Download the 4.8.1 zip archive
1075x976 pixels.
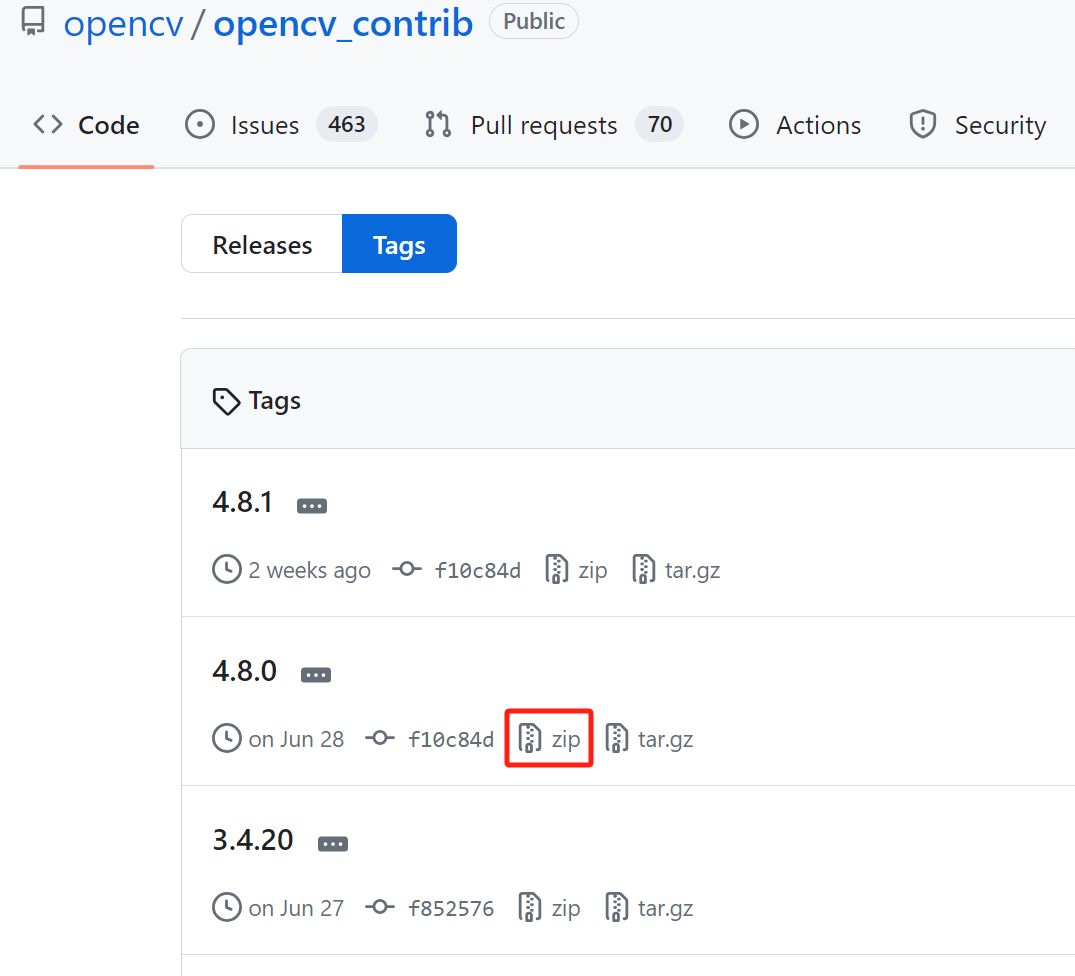coord(577,570)
